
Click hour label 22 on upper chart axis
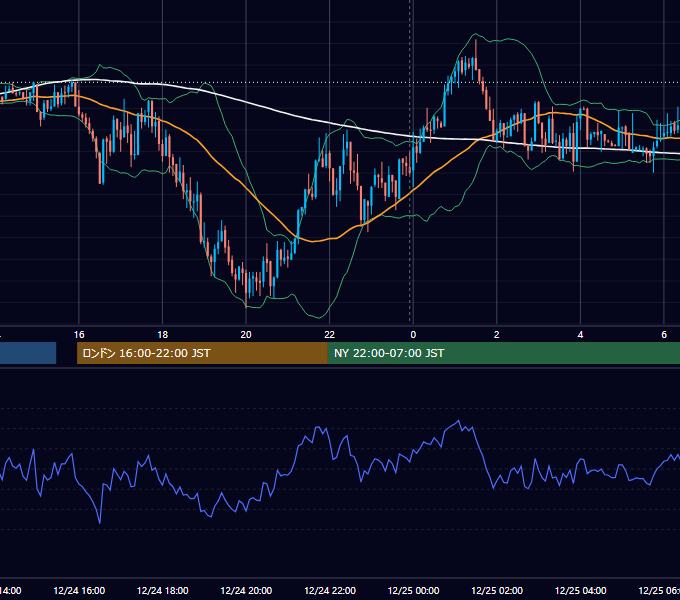[x=330, y=335]
